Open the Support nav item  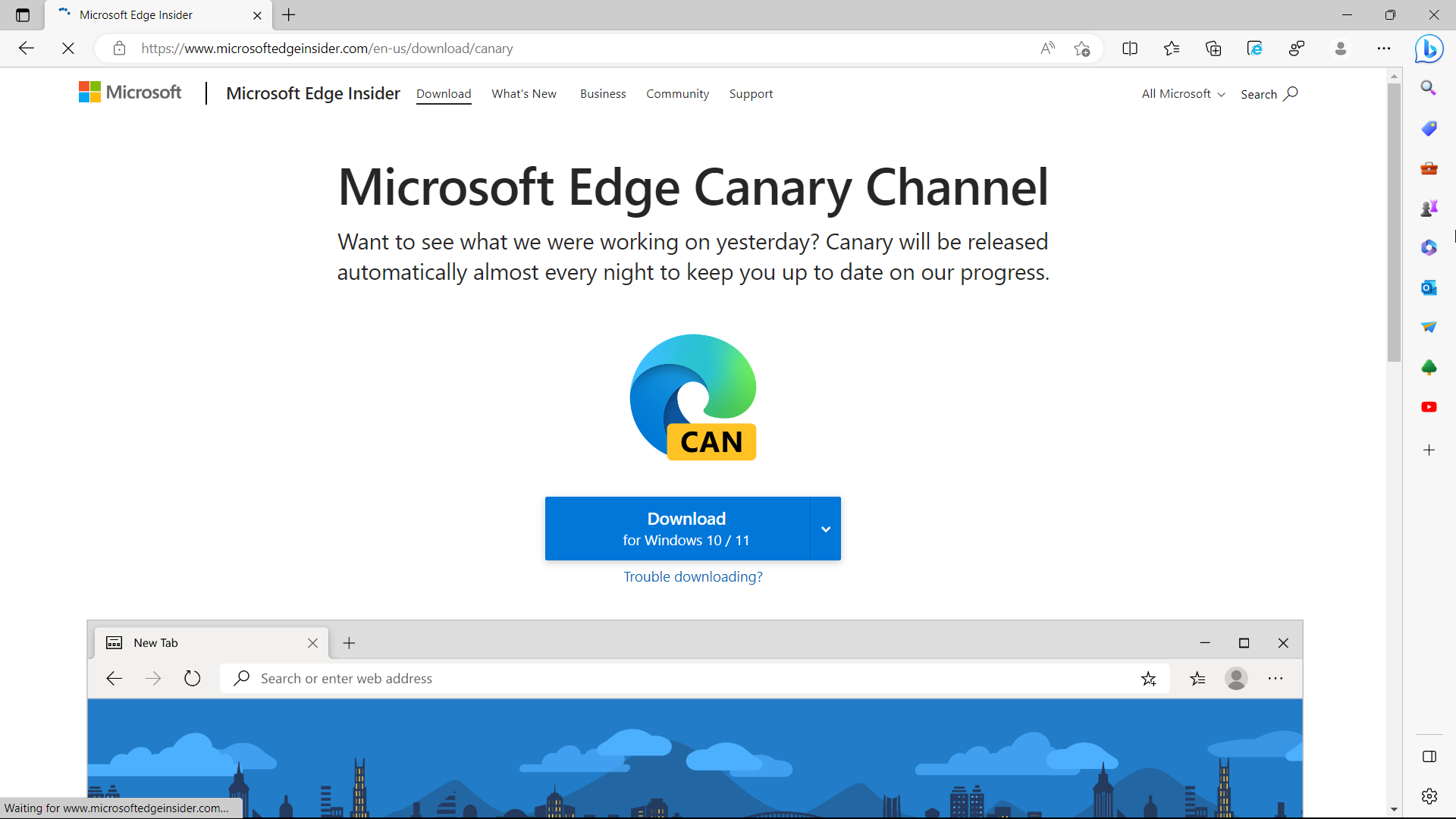click(x=751, y=94)
